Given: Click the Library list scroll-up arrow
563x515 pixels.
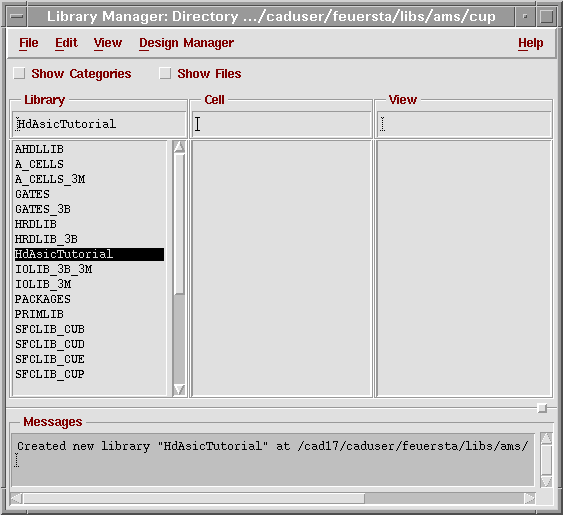Looking at the screenshot, I should pos(179,147).
